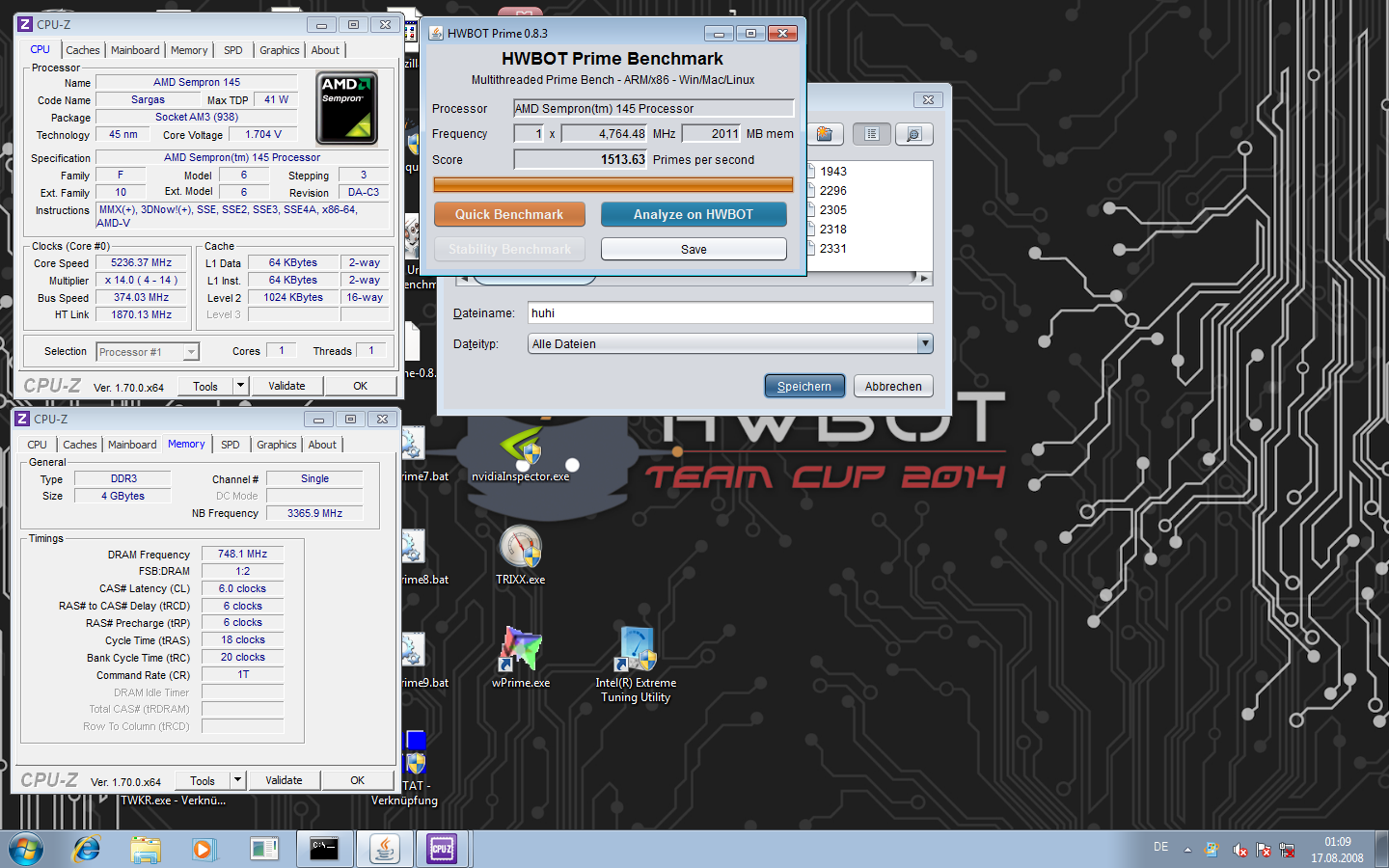Click the new folder icon in save dialog
Viewport: 1389px width, 868px height.
(825, 134)
